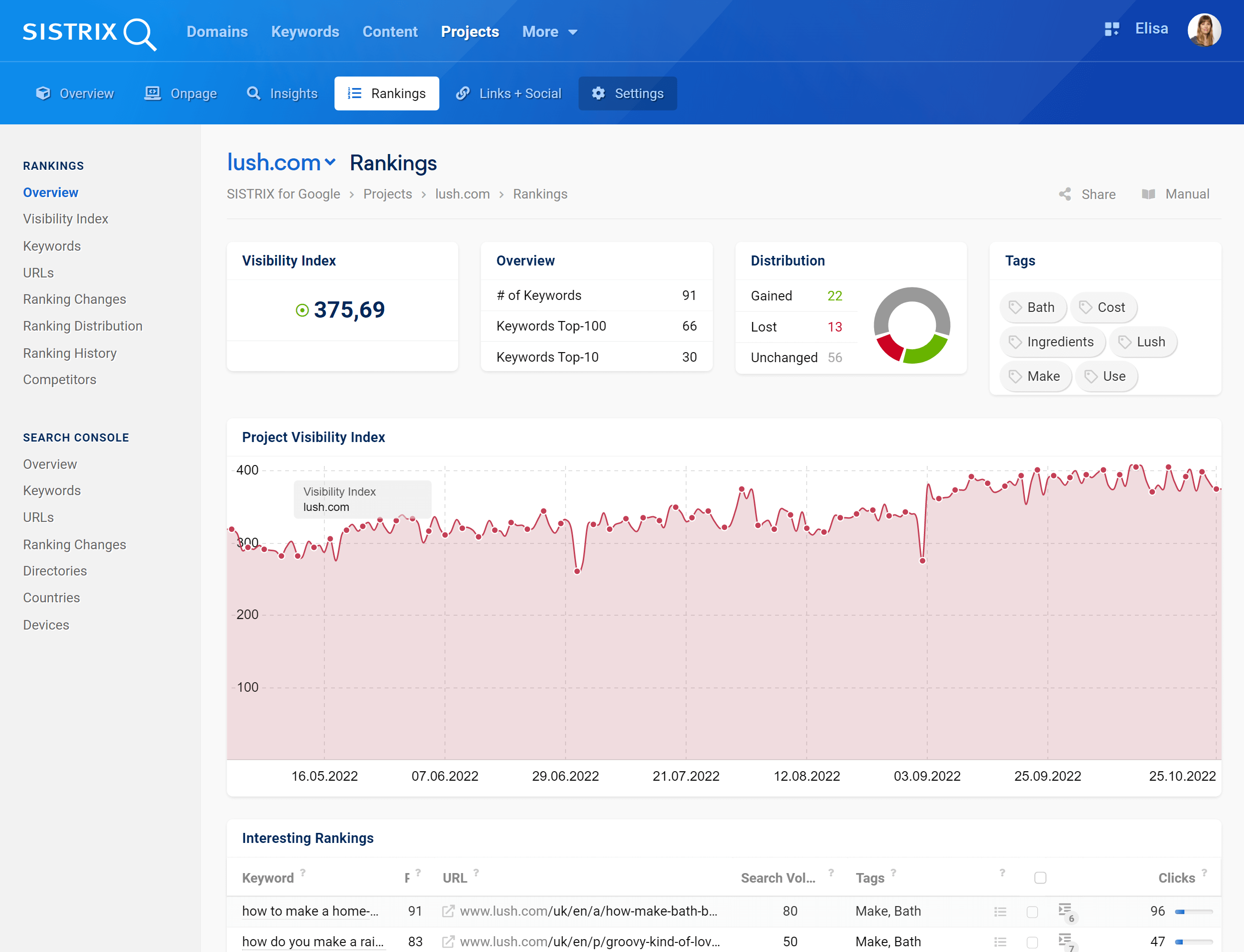Open the Keywords menu in top navigation
The height and width of the screenshot is (952, 1244).
(305, 32)
